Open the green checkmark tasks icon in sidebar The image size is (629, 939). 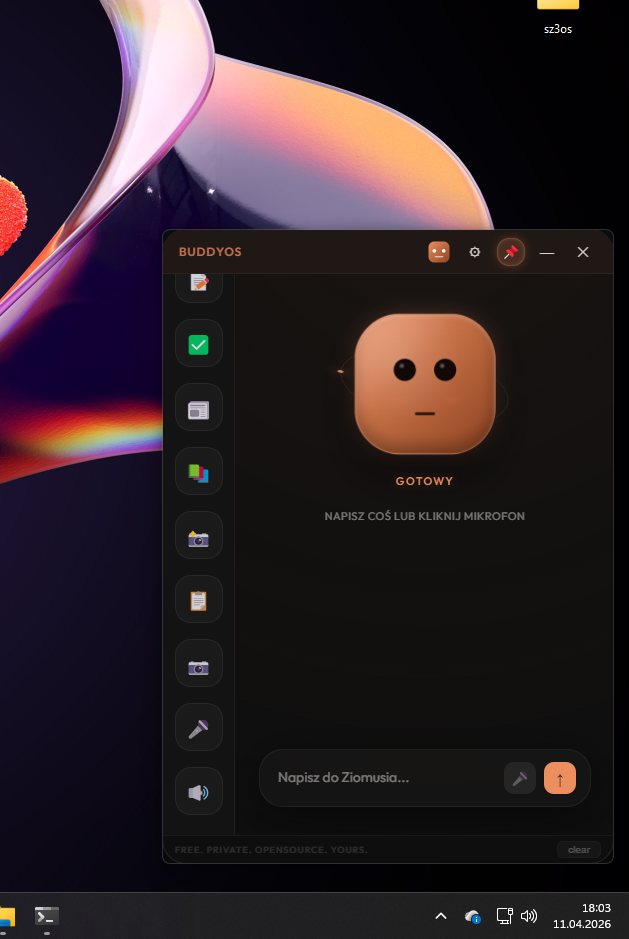(198, 345)
